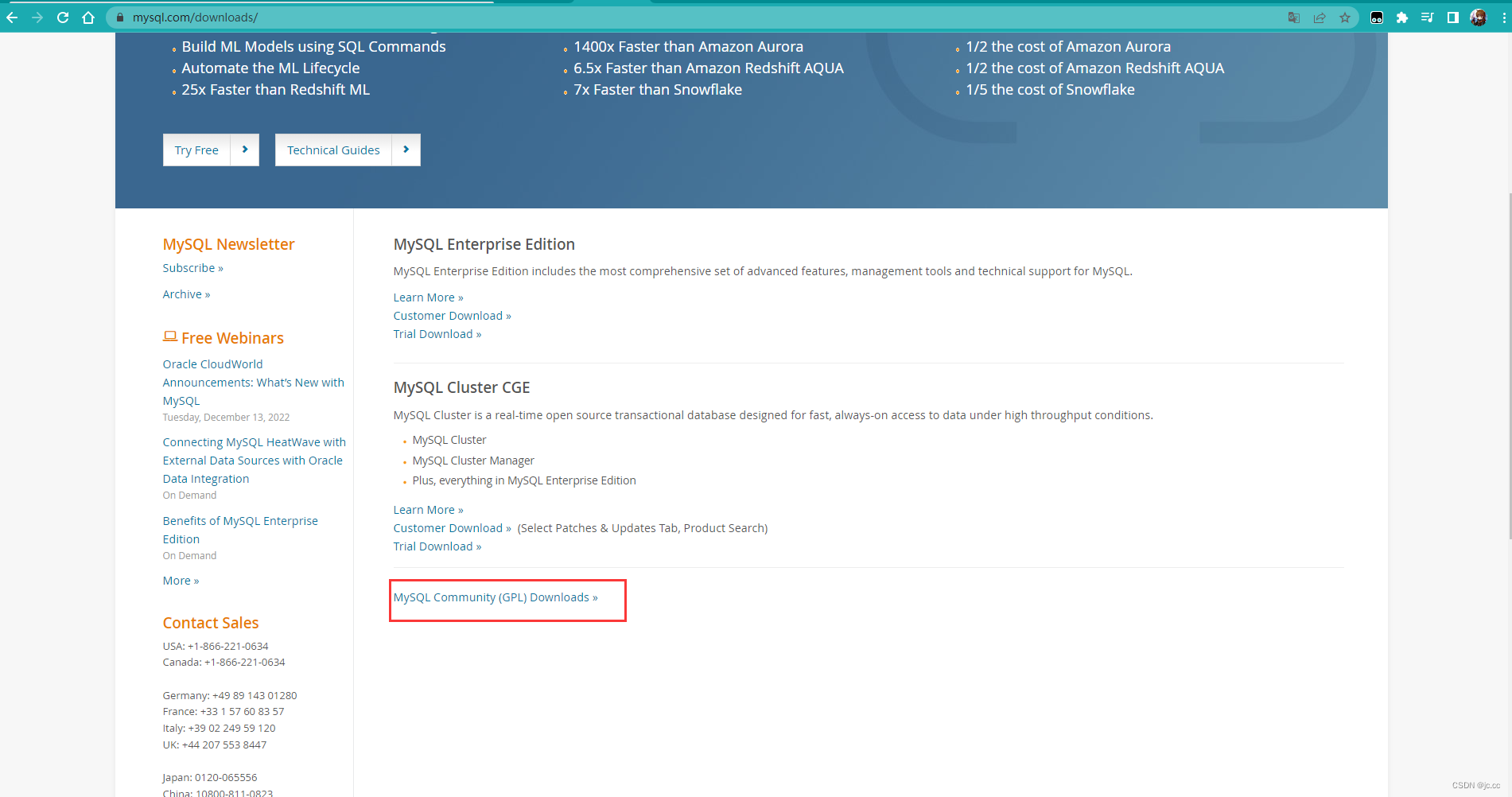Click the share page icon
1512x797 pixels.
pos(1320,17)
